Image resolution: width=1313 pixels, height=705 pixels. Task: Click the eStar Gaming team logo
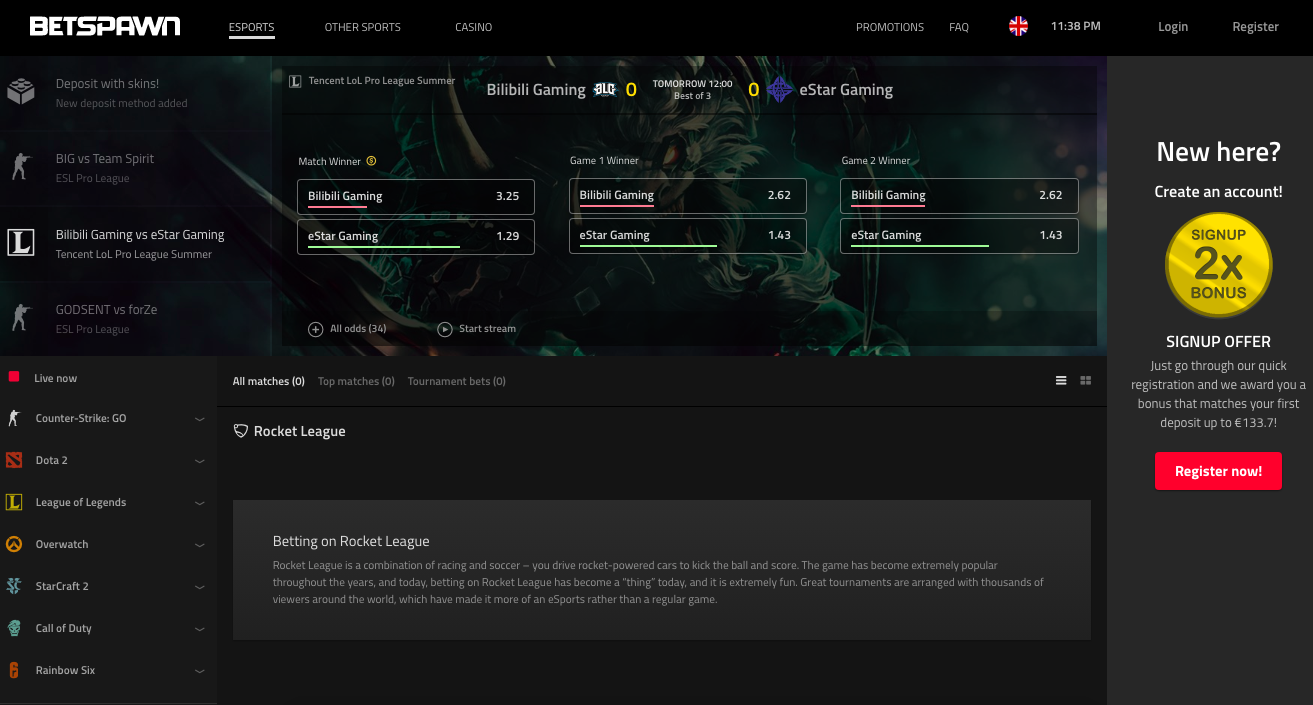[x=780, y=89]
